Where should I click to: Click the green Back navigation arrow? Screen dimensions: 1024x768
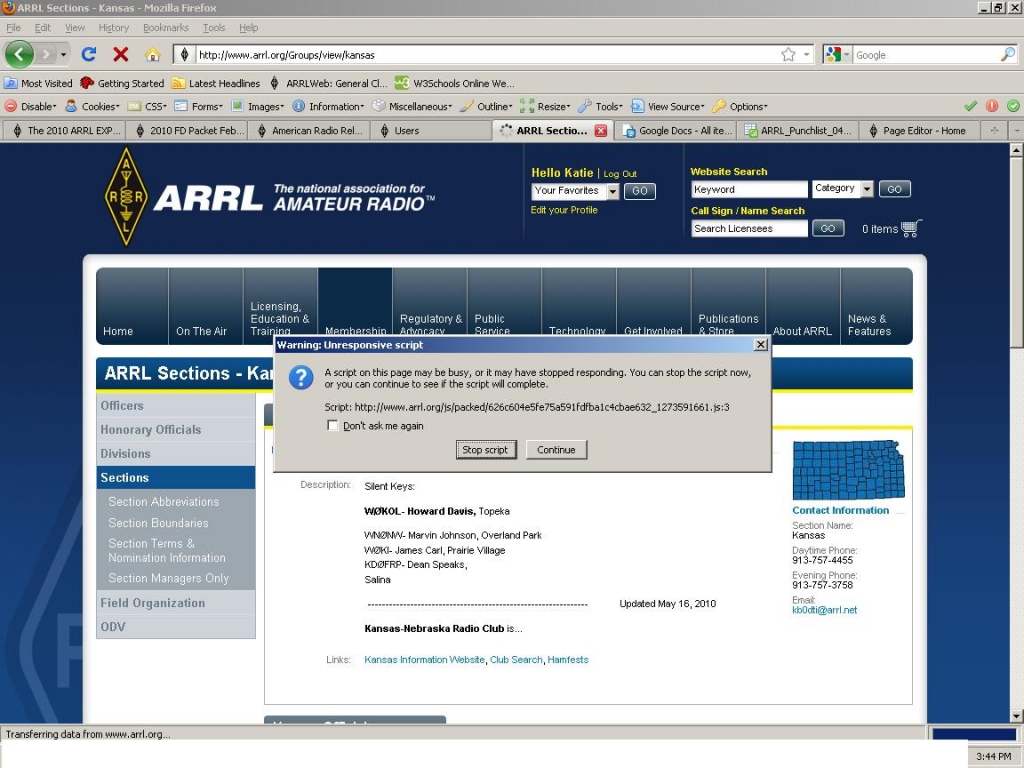point(19,54)
